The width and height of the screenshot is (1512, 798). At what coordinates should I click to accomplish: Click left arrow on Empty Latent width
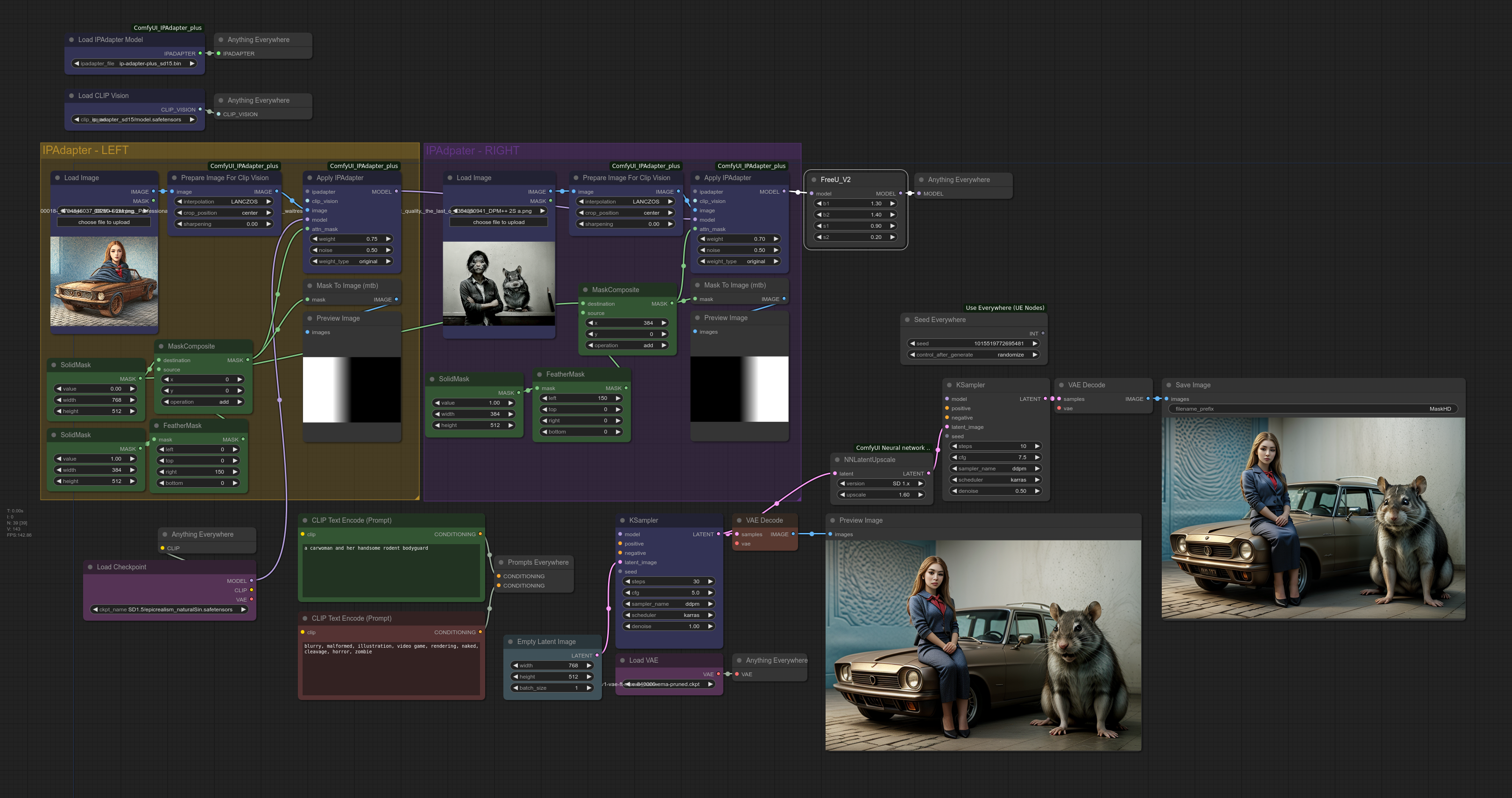(516, 665)
